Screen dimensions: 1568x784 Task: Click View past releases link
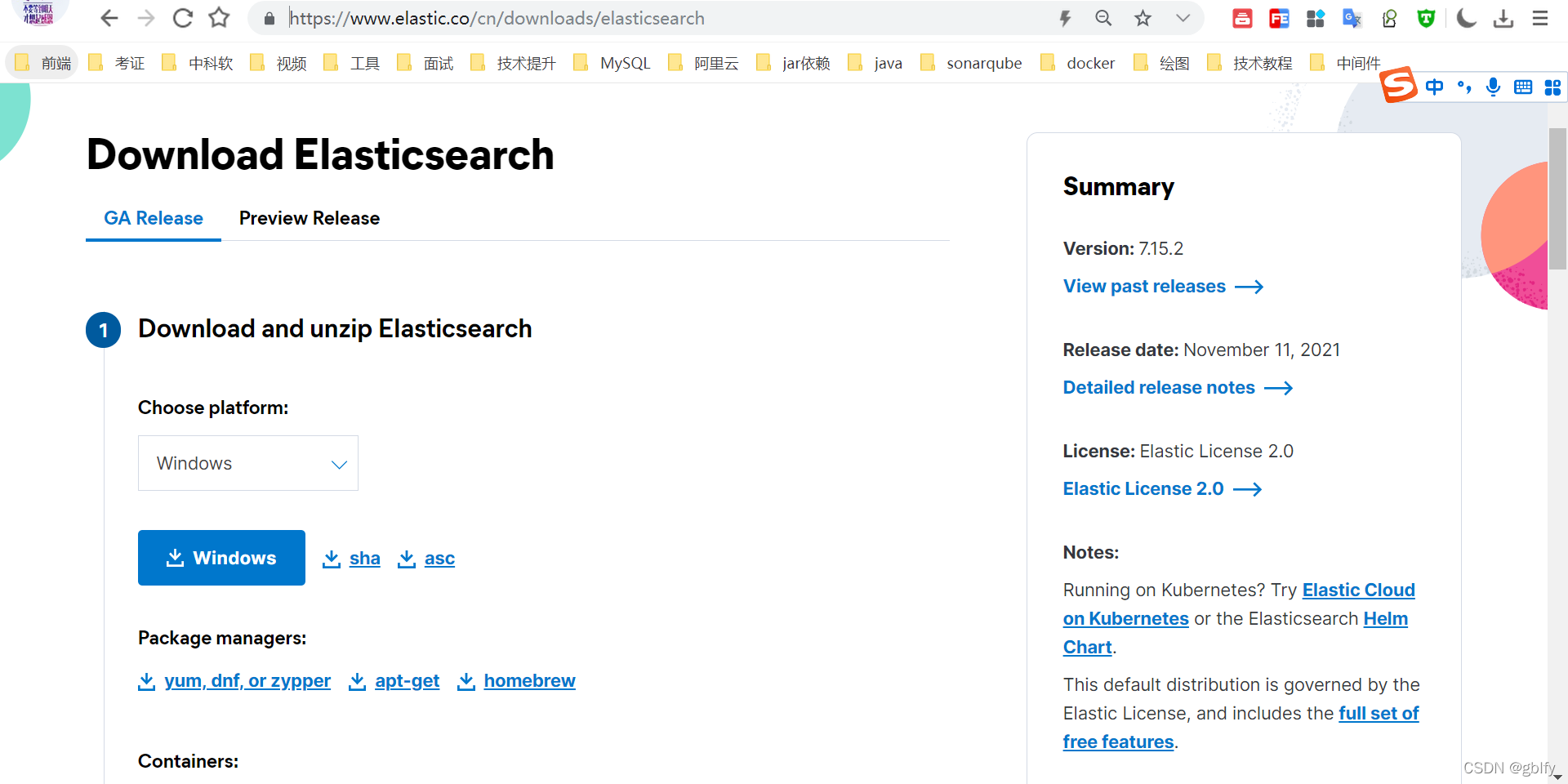(1163, 287)
